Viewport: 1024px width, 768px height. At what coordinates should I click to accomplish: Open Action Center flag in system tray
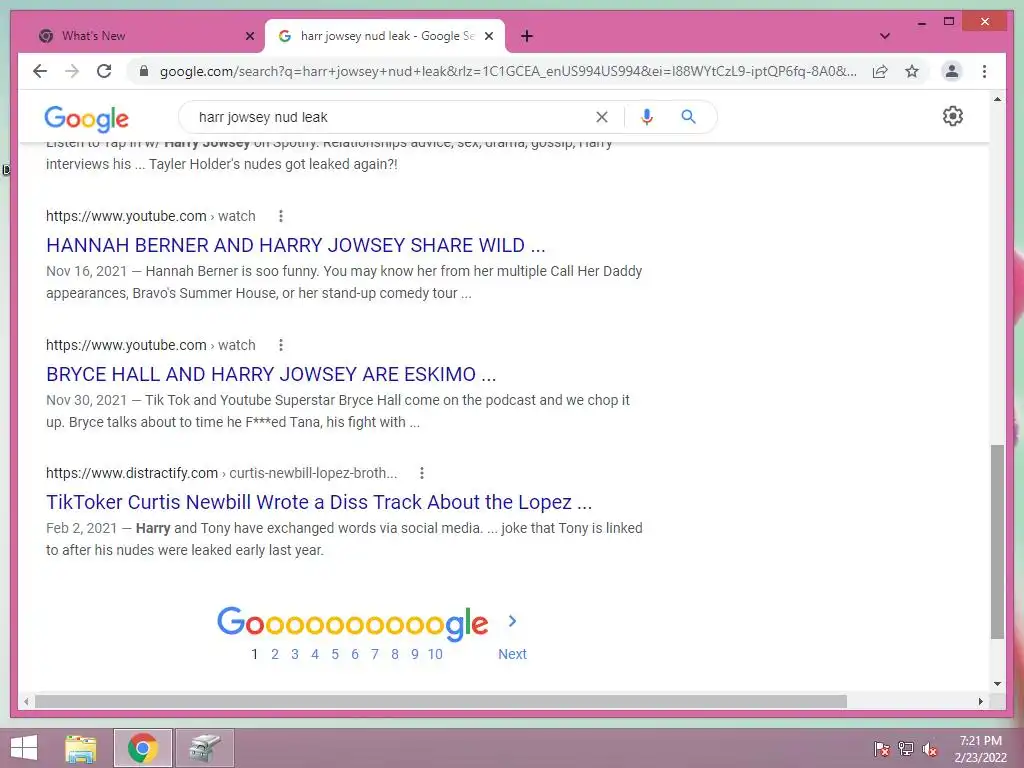(882, 748)
